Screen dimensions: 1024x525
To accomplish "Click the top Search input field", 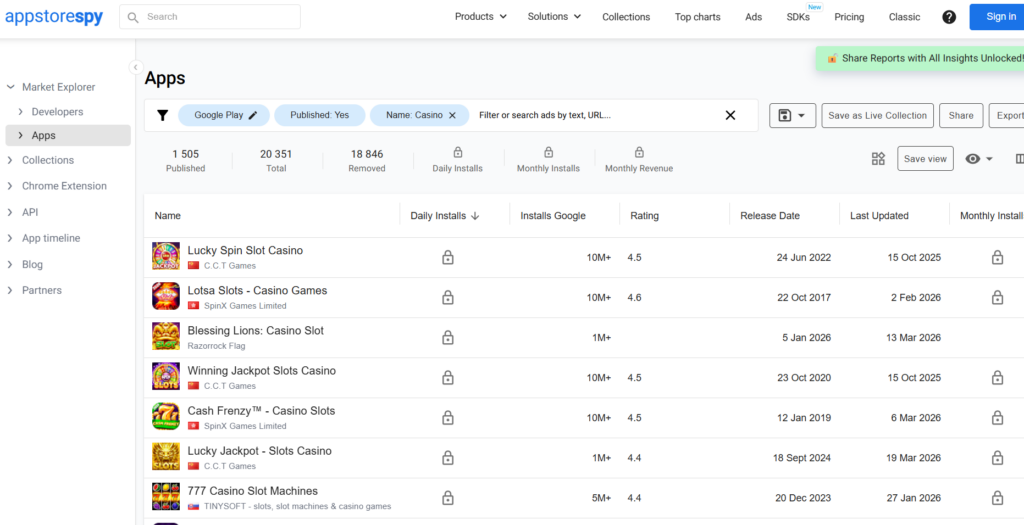I will (210, 17).
